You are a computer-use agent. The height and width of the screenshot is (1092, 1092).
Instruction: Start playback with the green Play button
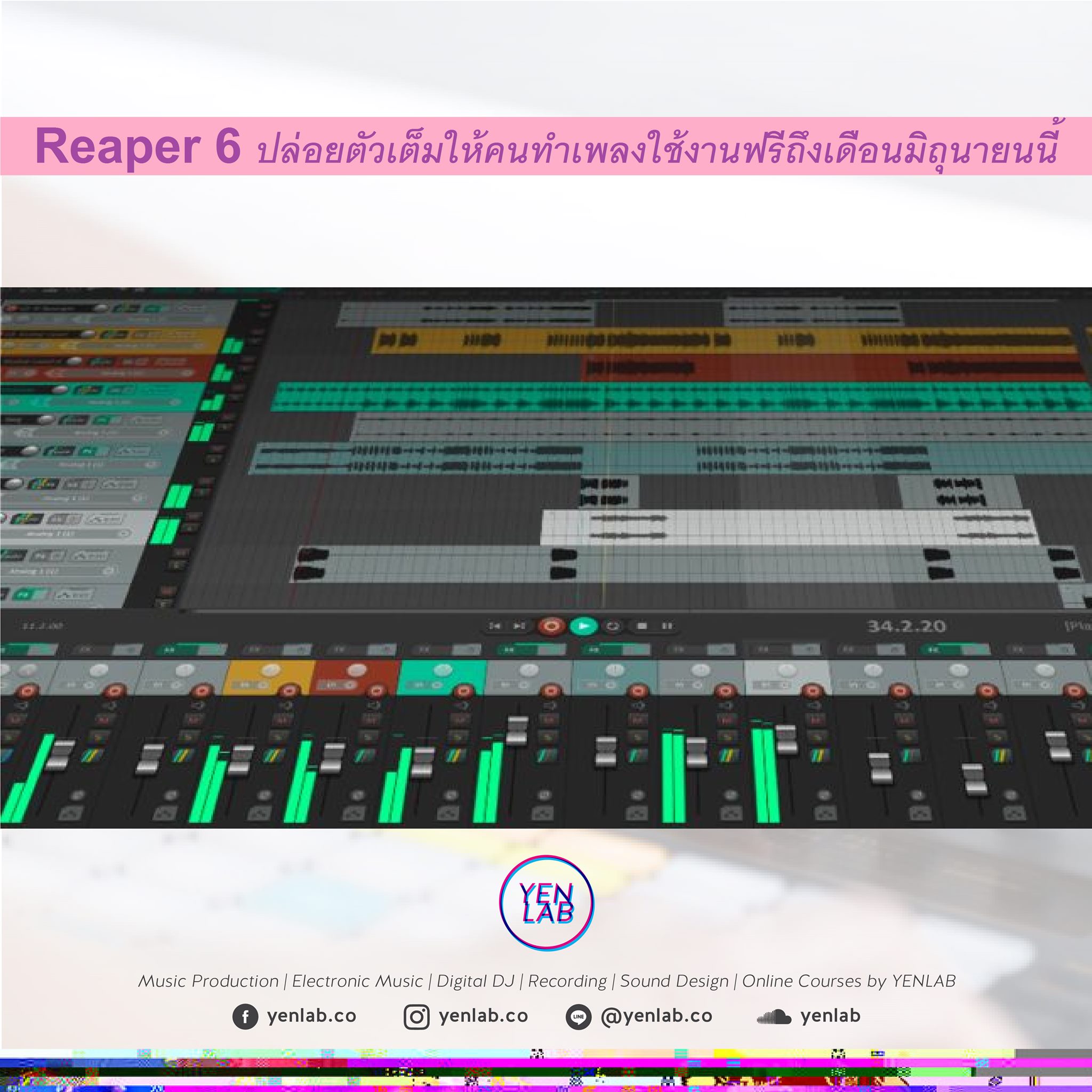pyautogui.click(x=584, y=625)
